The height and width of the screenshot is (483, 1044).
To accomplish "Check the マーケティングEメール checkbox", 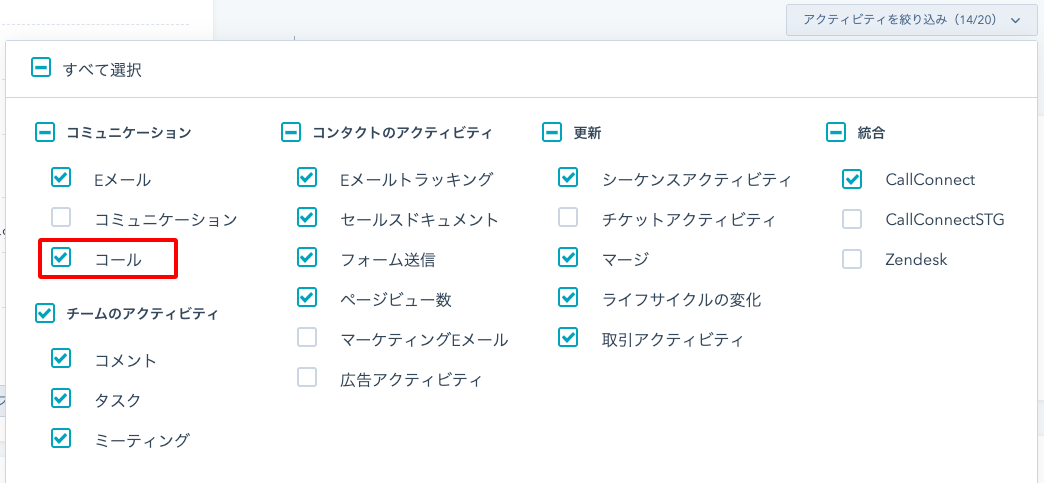I will tap(307, 338).
